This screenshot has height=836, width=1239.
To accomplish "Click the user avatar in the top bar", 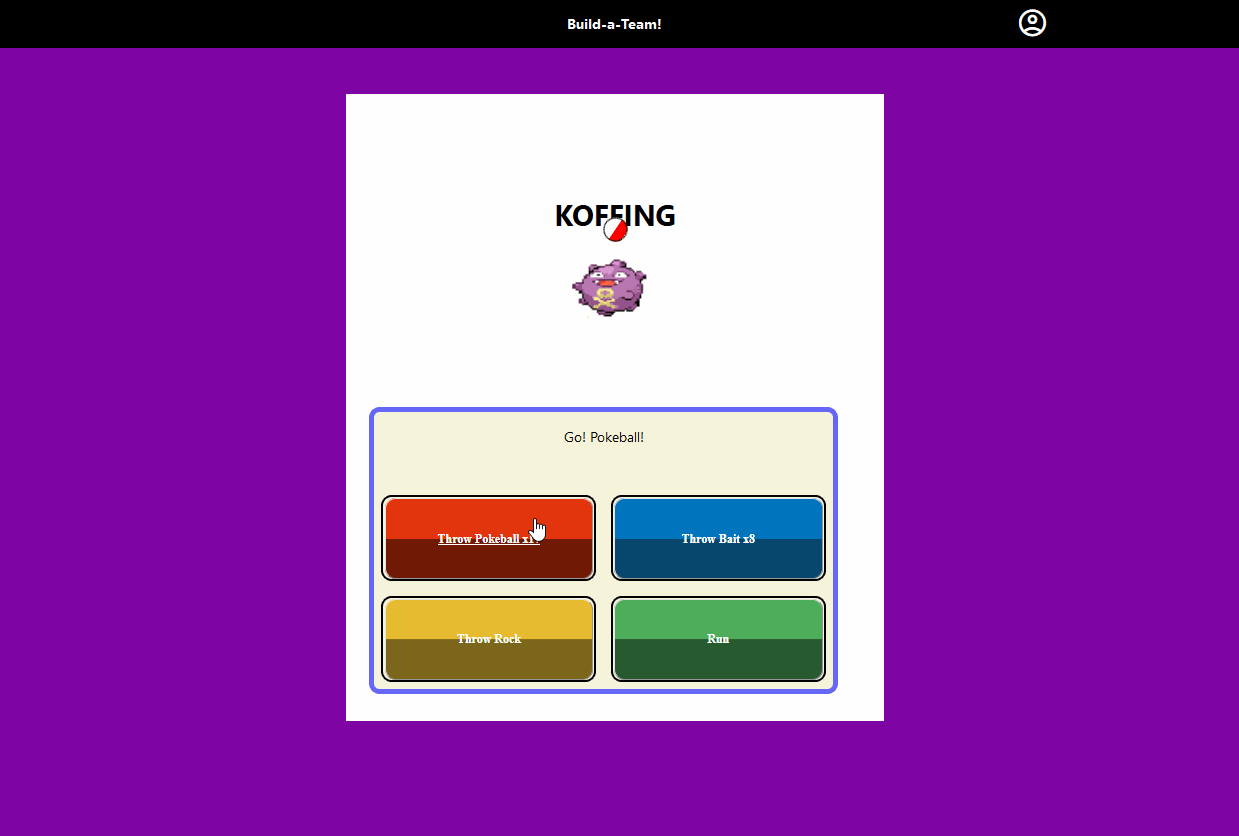I will pyautogui.click(x=1031, y=22).
